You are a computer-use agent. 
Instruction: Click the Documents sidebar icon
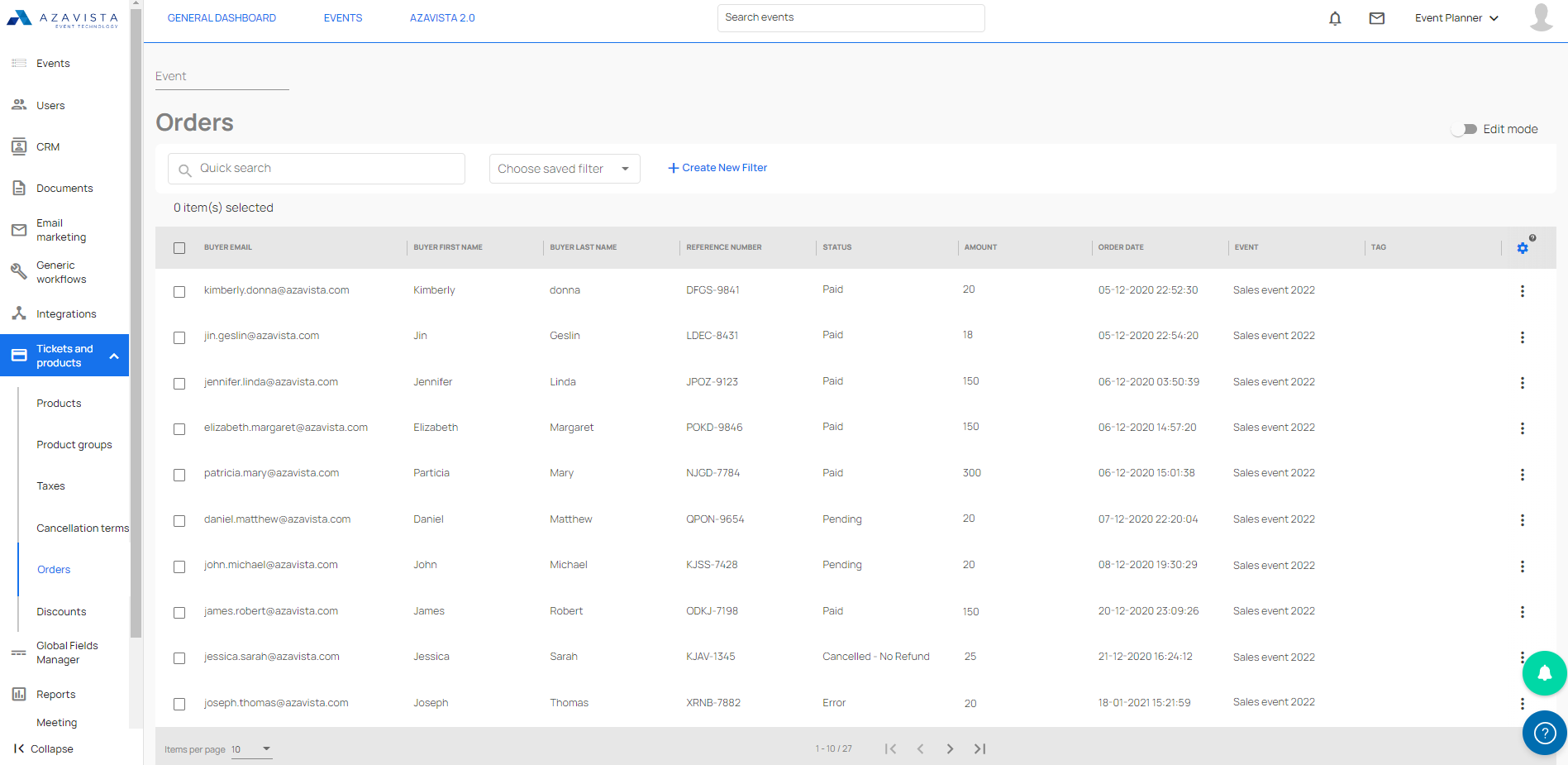pyautogui.click(x=19, y=188)
